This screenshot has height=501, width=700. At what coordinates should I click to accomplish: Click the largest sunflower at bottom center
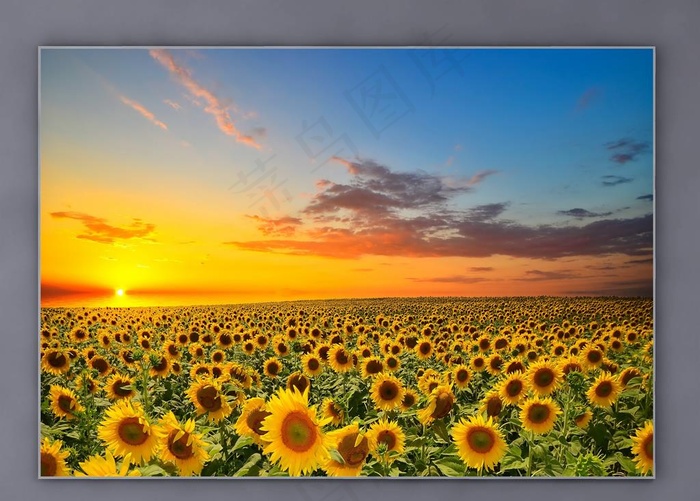click(296, 431)
